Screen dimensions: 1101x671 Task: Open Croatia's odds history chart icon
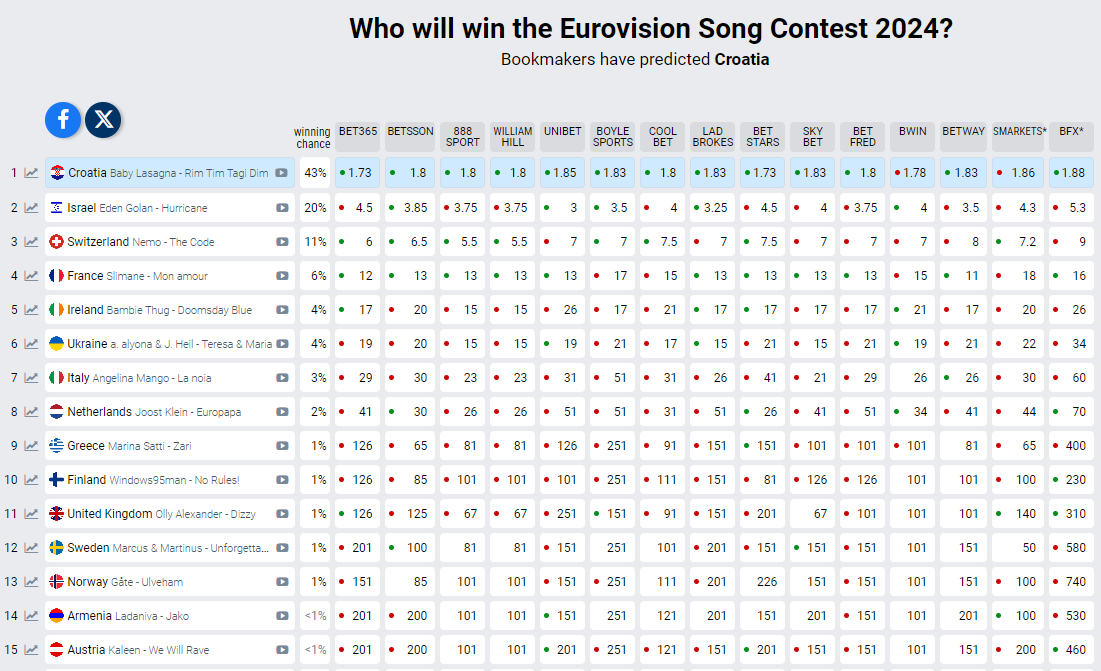coord(32,173)
